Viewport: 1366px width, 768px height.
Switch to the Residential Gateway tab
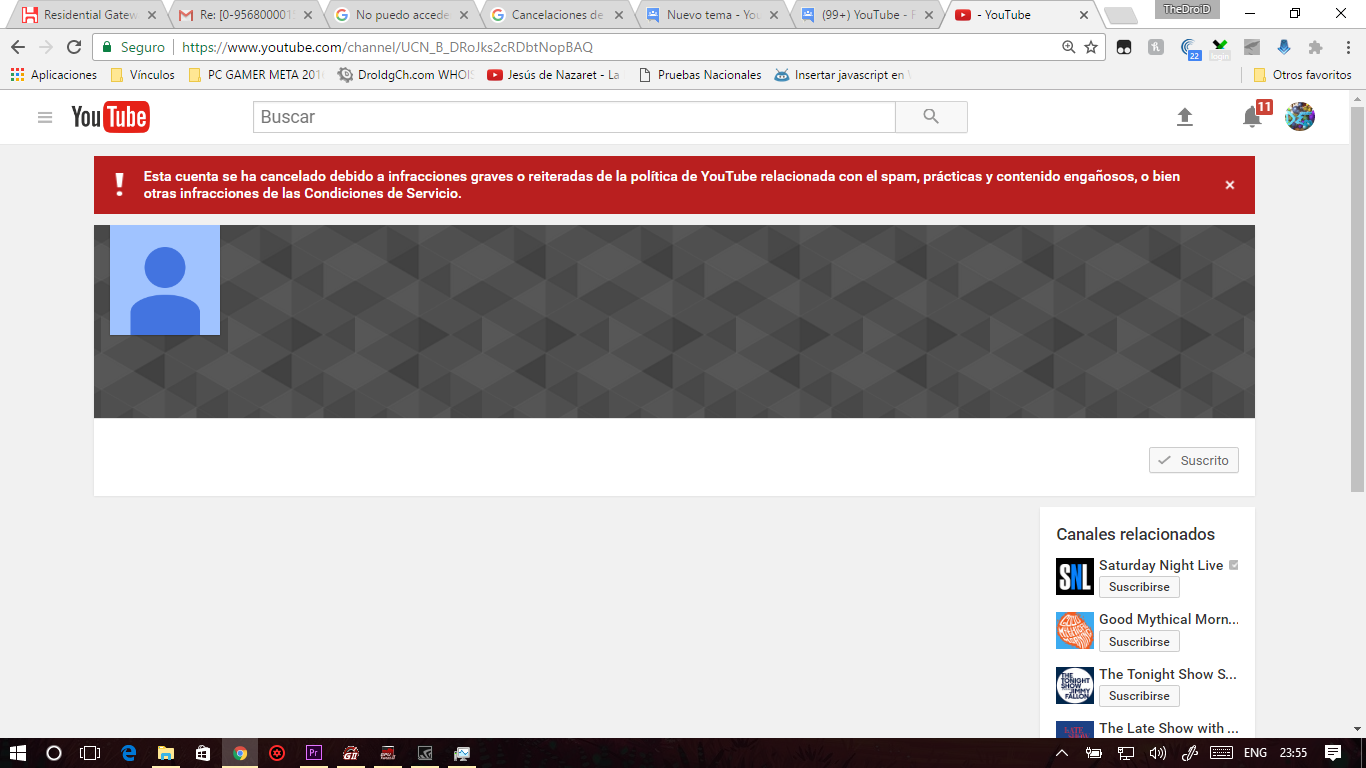[88, 15]
